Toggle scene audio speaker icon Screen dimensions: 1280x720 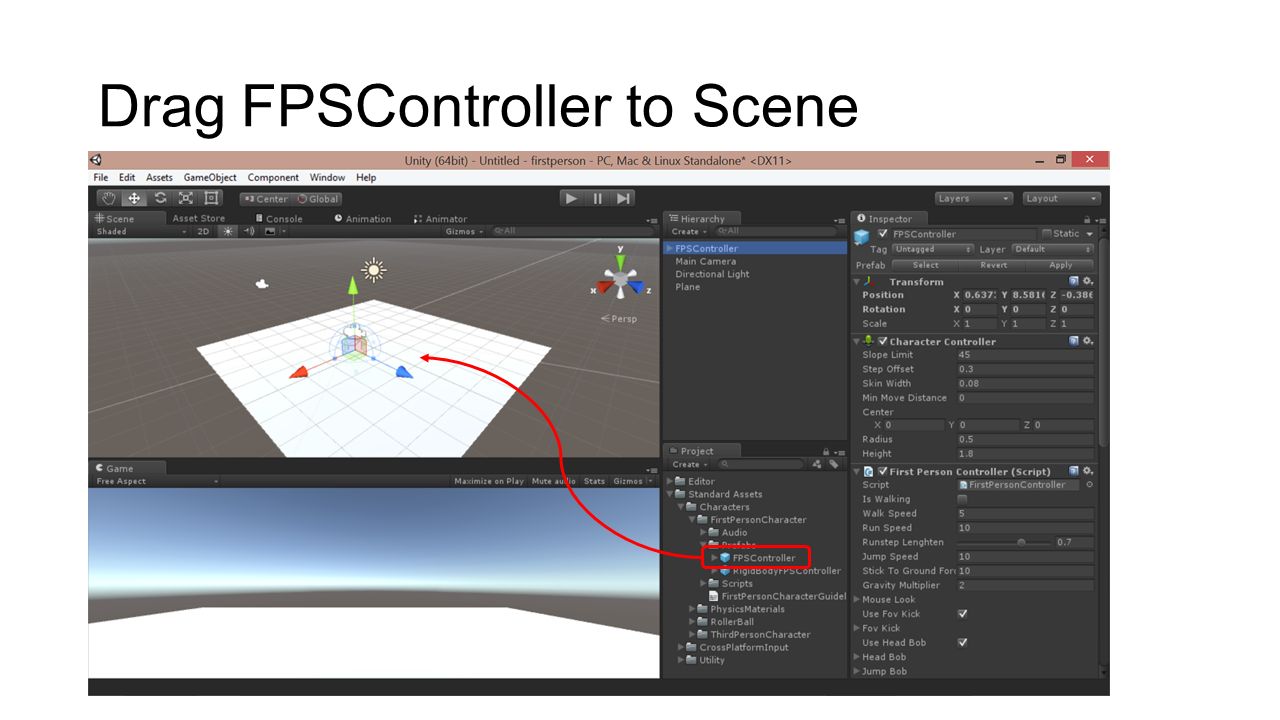point(249,231)
